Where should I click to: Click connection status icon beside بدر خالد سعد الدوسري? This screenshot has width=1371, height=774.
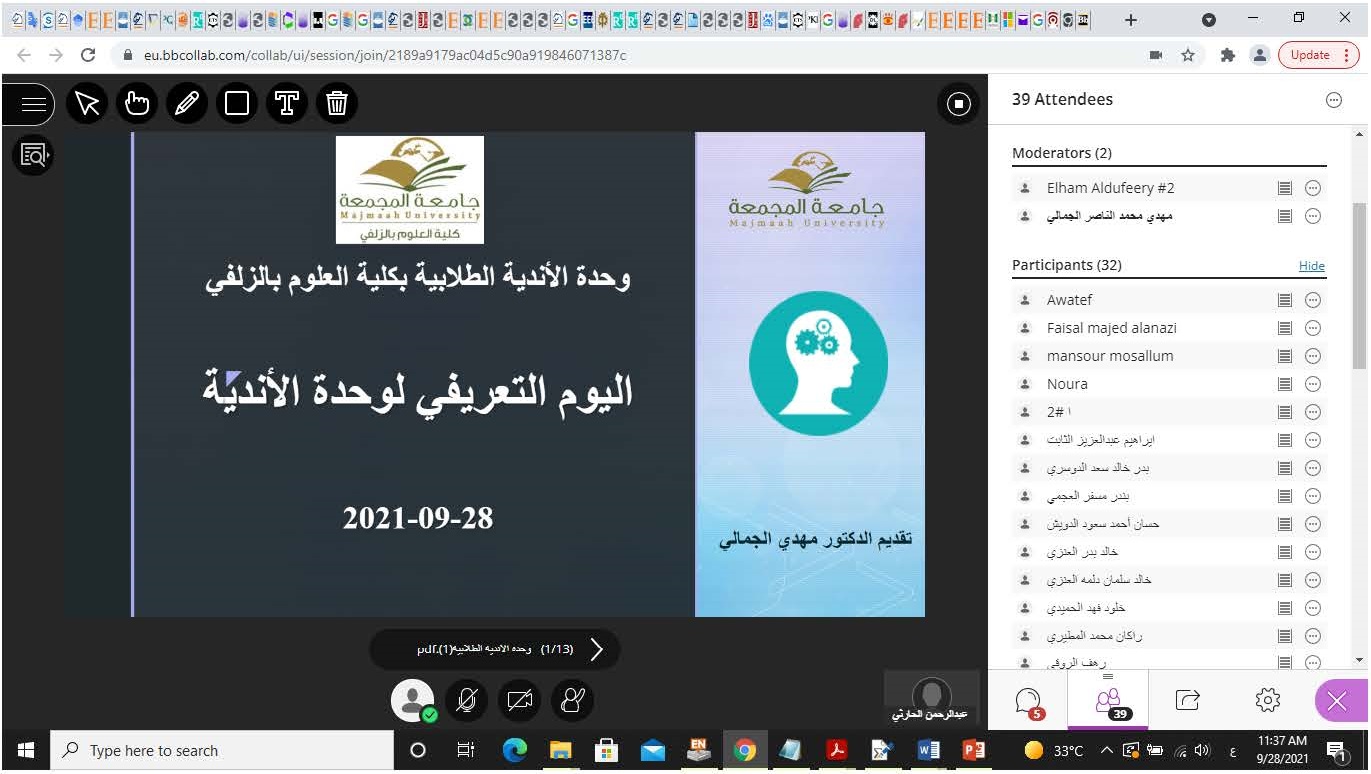[1285, 468]
